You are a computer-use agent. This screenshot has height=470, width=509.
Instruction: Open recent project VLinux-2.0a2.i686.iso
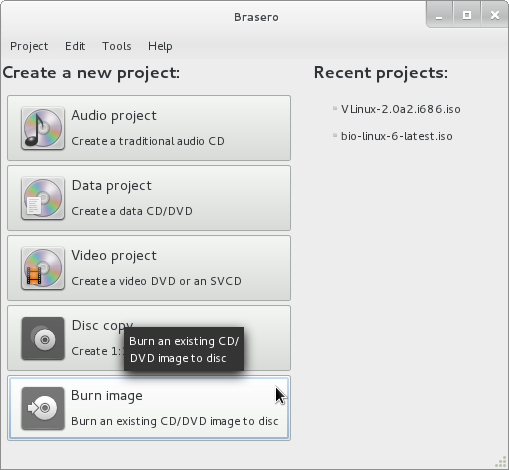pos(401,109)
